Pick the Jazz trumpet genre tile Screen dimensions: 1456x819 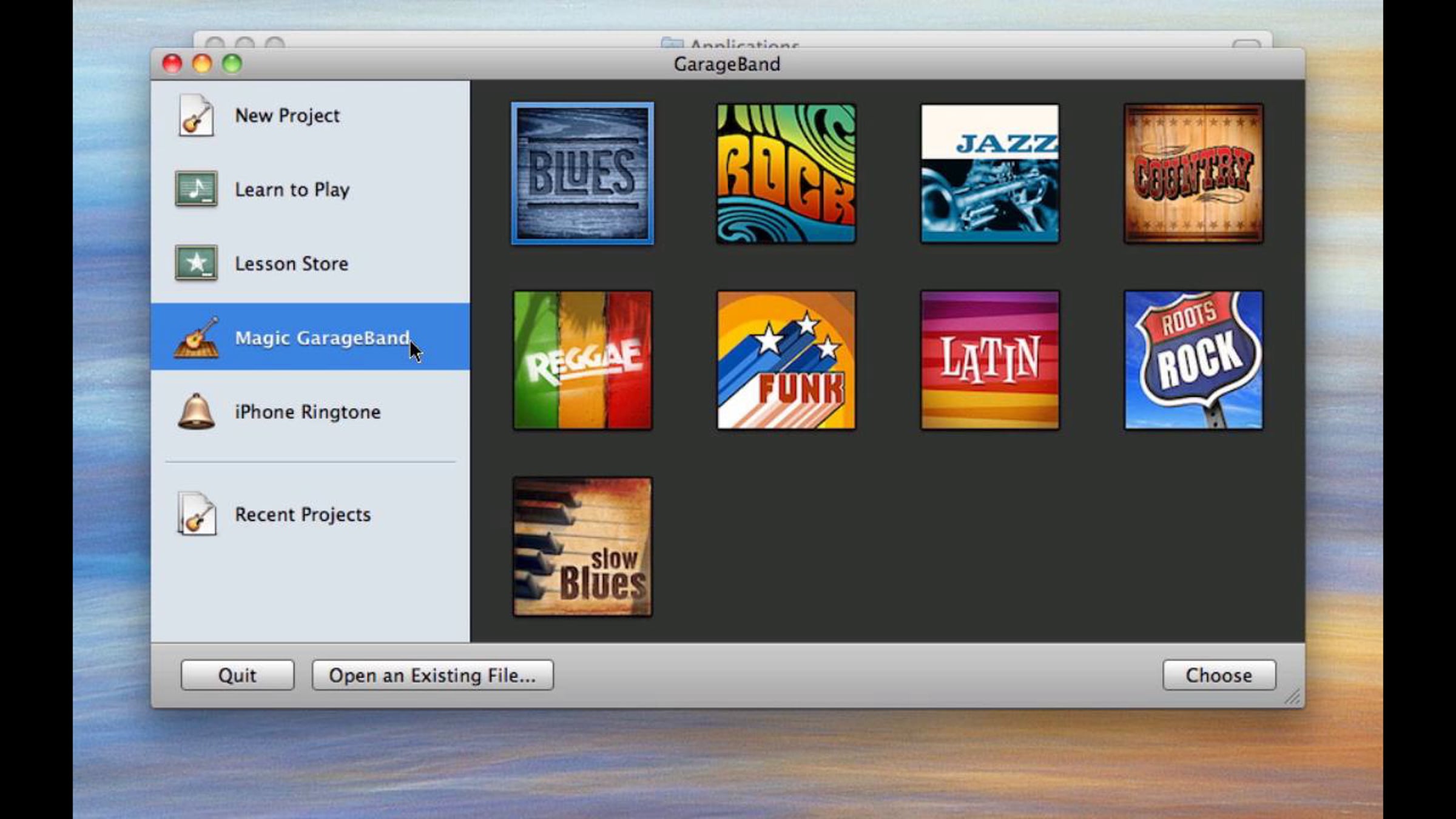[x=989, y=174]
